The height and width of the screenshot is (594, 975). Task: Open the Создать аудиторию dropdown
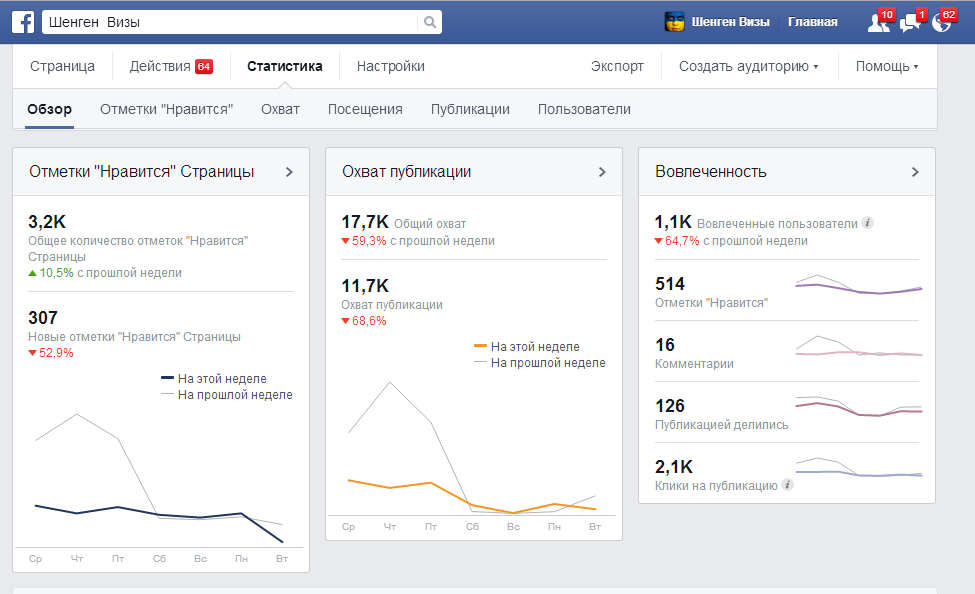click(748, 67)
